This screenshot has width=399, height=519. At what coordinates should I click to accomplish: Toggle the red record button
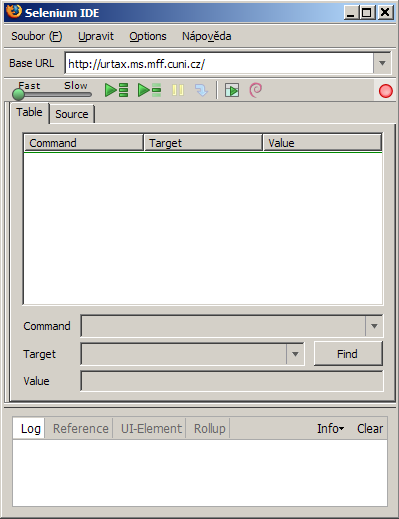point(386,91)
